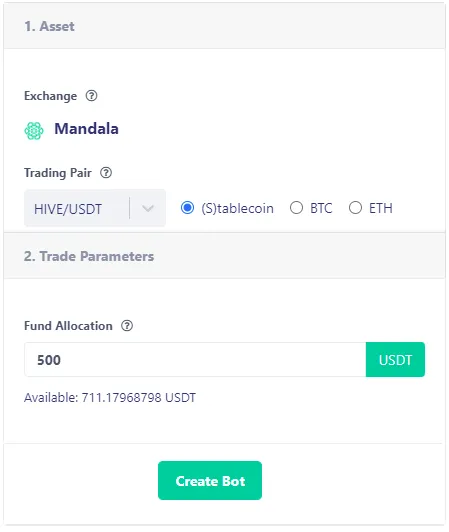Click the Mandala exchange name

coord(87,129)
